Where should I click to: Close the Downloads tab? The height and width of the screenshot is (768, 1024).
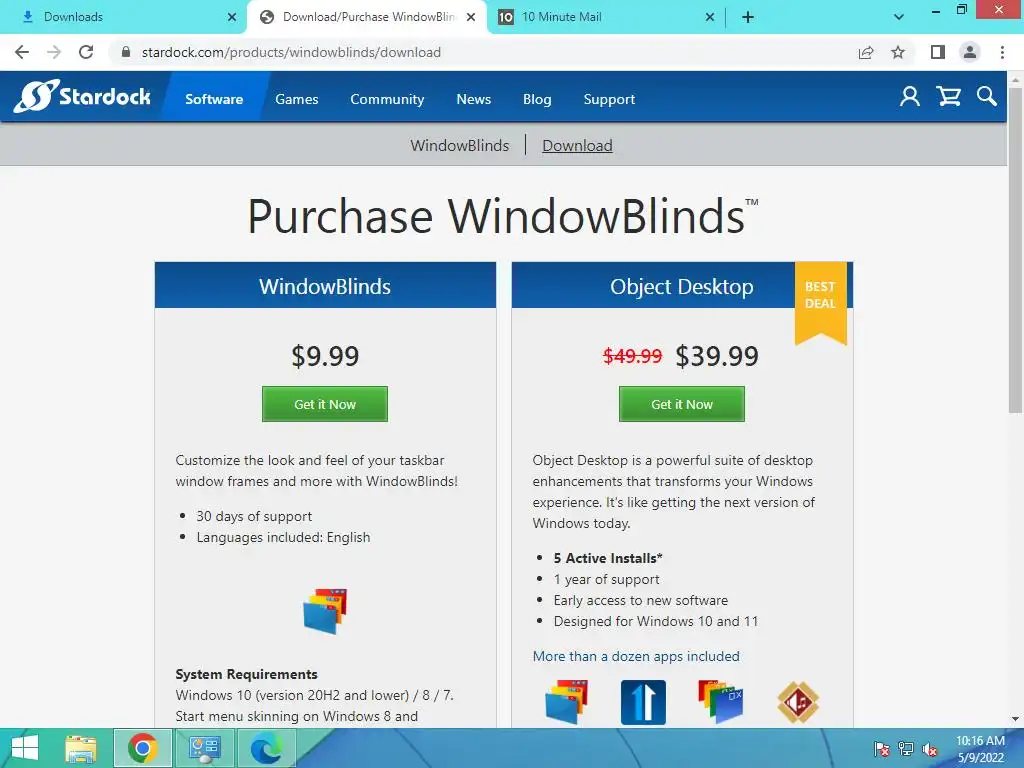pos(232,17)
